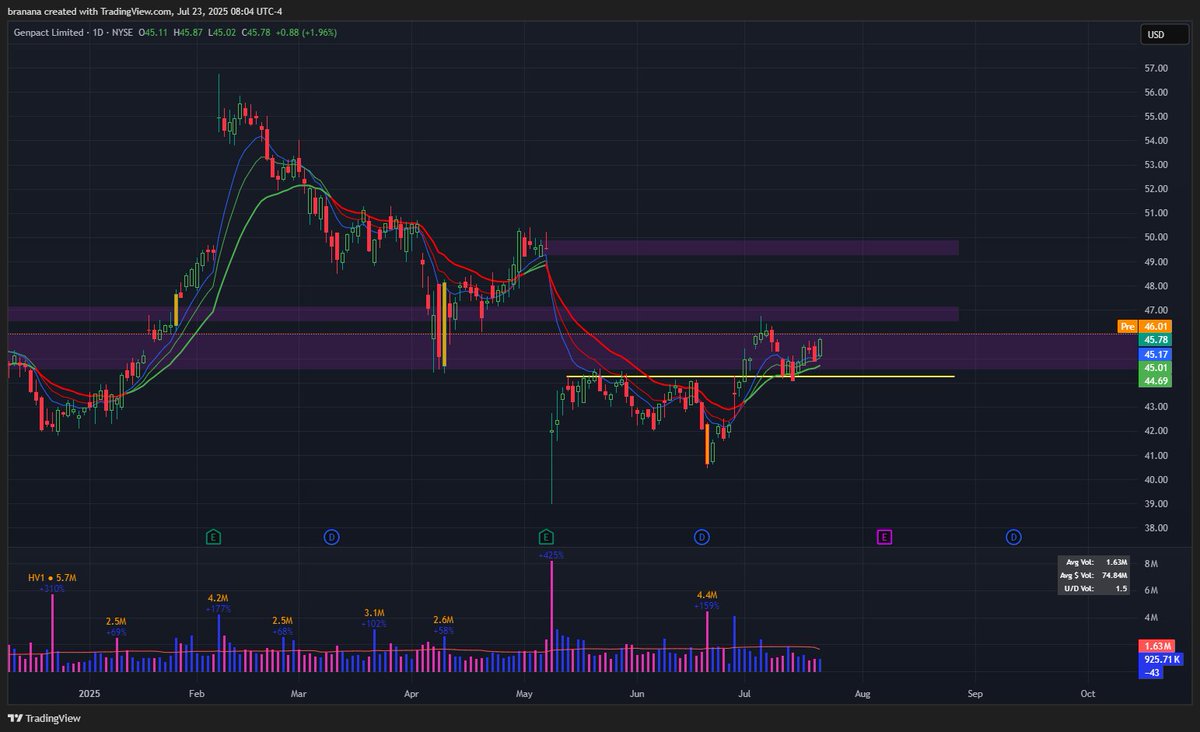Click the dividend D marker in late June
This screenshot has height=732, width=1200.
[x=702, y=537]
